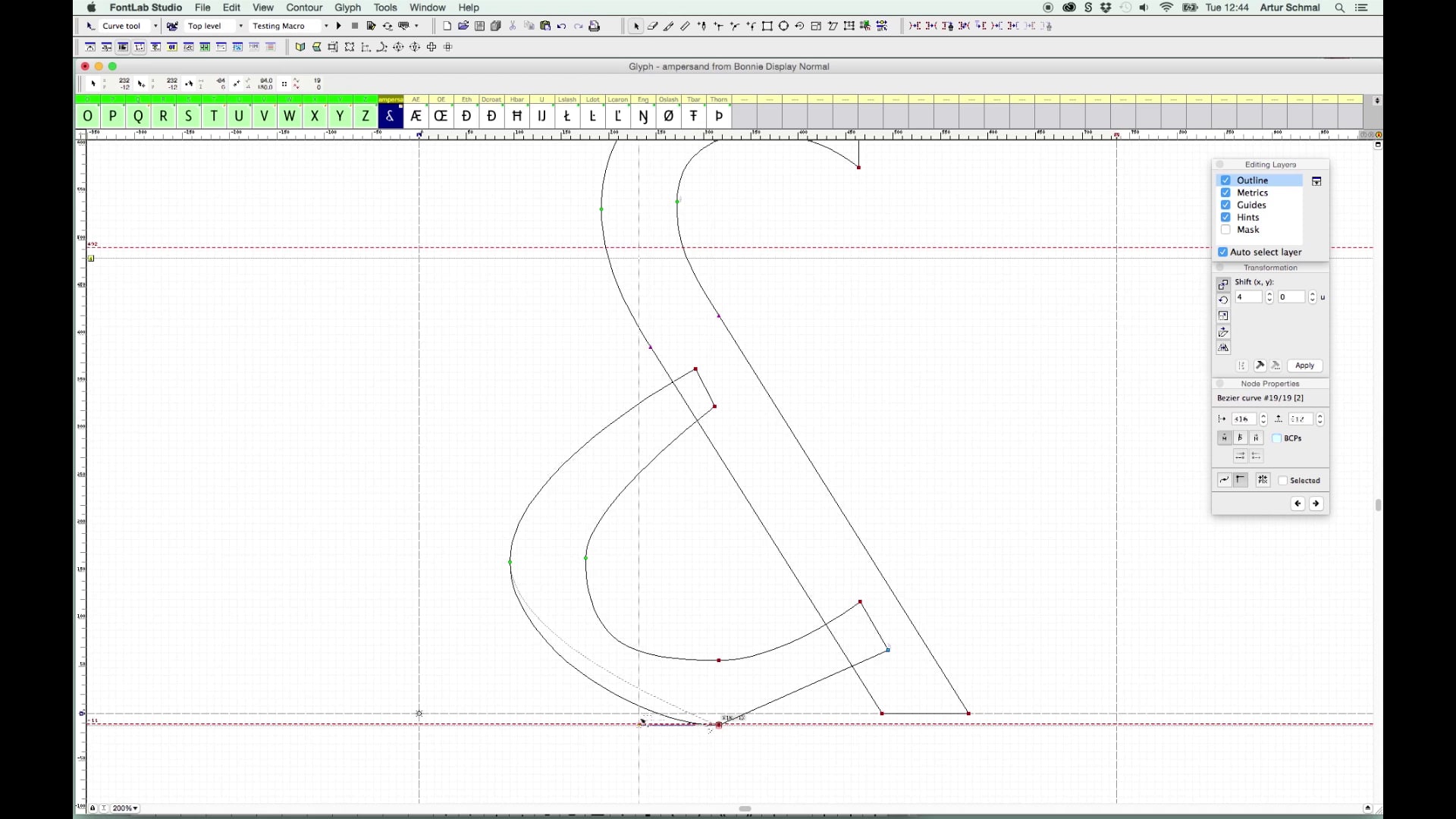
Task: Open the Curve tool dropdown
Action: coord(155,26)
